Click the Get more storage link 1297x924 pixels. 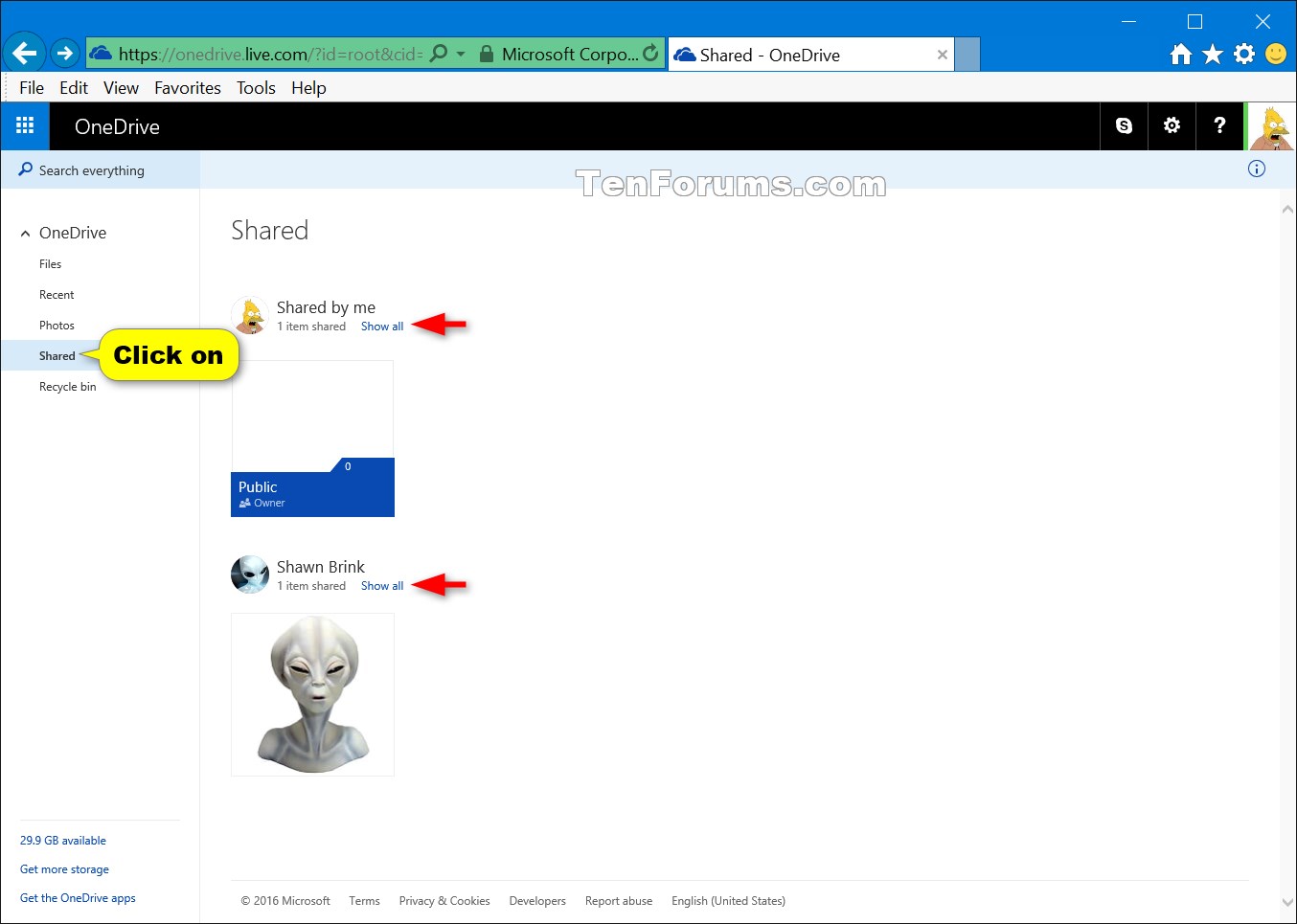(x=64, y=868)
